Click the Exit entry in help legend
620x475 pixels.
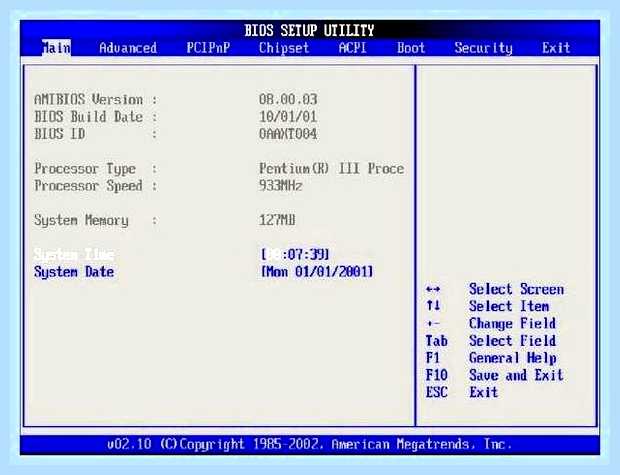(484, 392)
